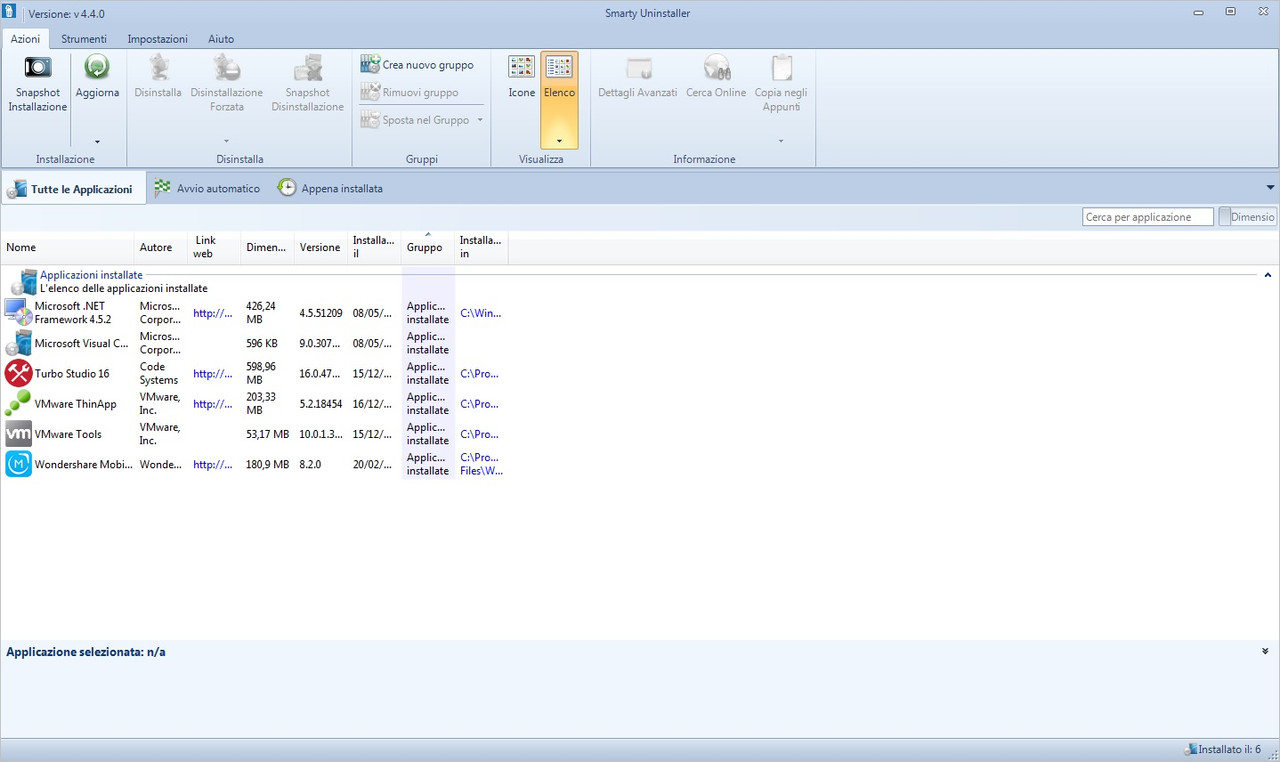
Task: Open the dropdown under Copia negli Appunti
Action: tap(781, 142)
